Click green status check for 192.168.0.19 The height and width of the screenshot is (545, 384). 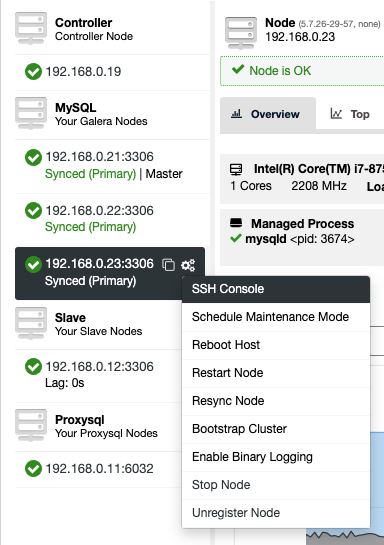click(33, 72)
